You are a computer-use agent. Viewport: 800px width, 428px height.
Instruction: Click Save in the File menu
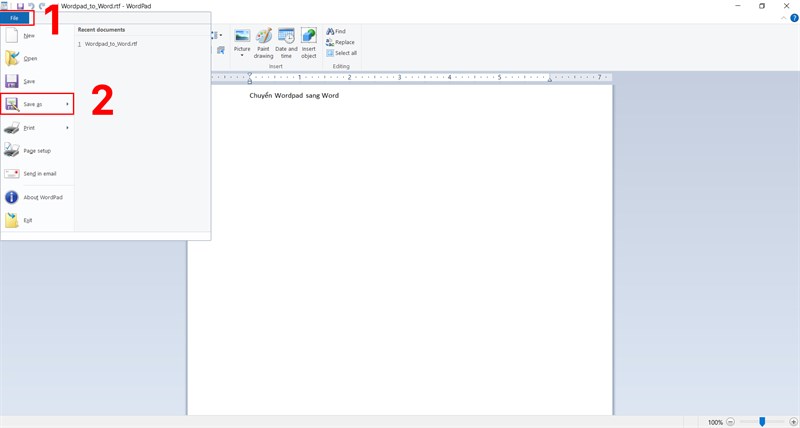[37, 82]
